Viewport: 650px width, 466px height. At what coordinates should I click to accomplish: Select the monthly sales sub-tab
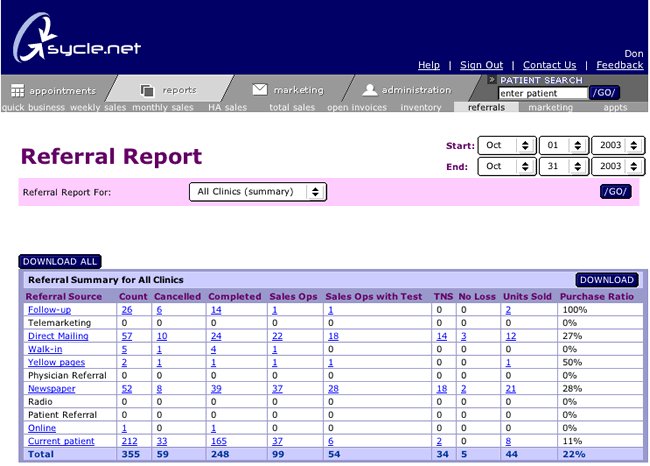163,107
